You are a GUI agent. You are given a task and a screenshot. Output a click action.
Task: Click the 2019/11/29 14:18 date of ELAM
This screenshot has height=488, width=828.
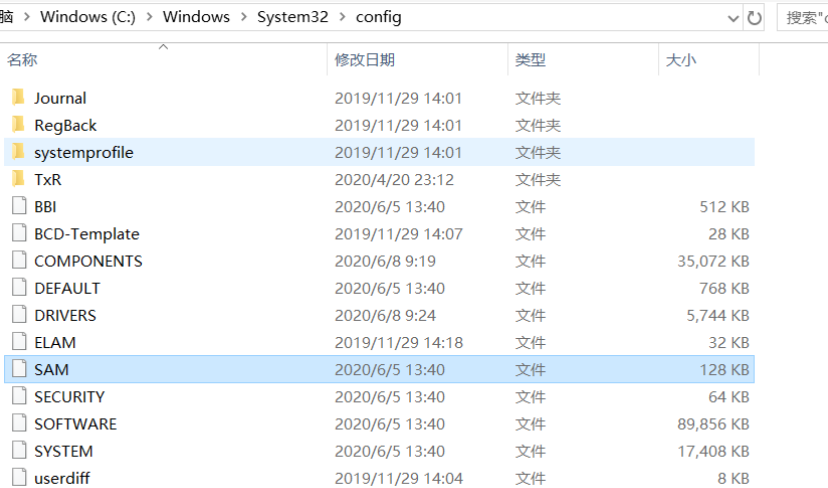coord(399,343)
